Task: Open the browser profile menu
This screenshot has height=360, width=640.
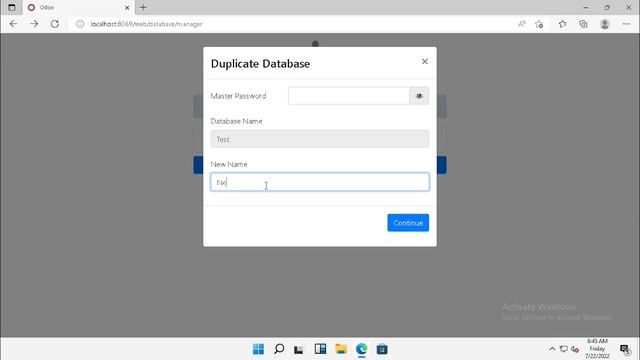Action: pos(604,24)
